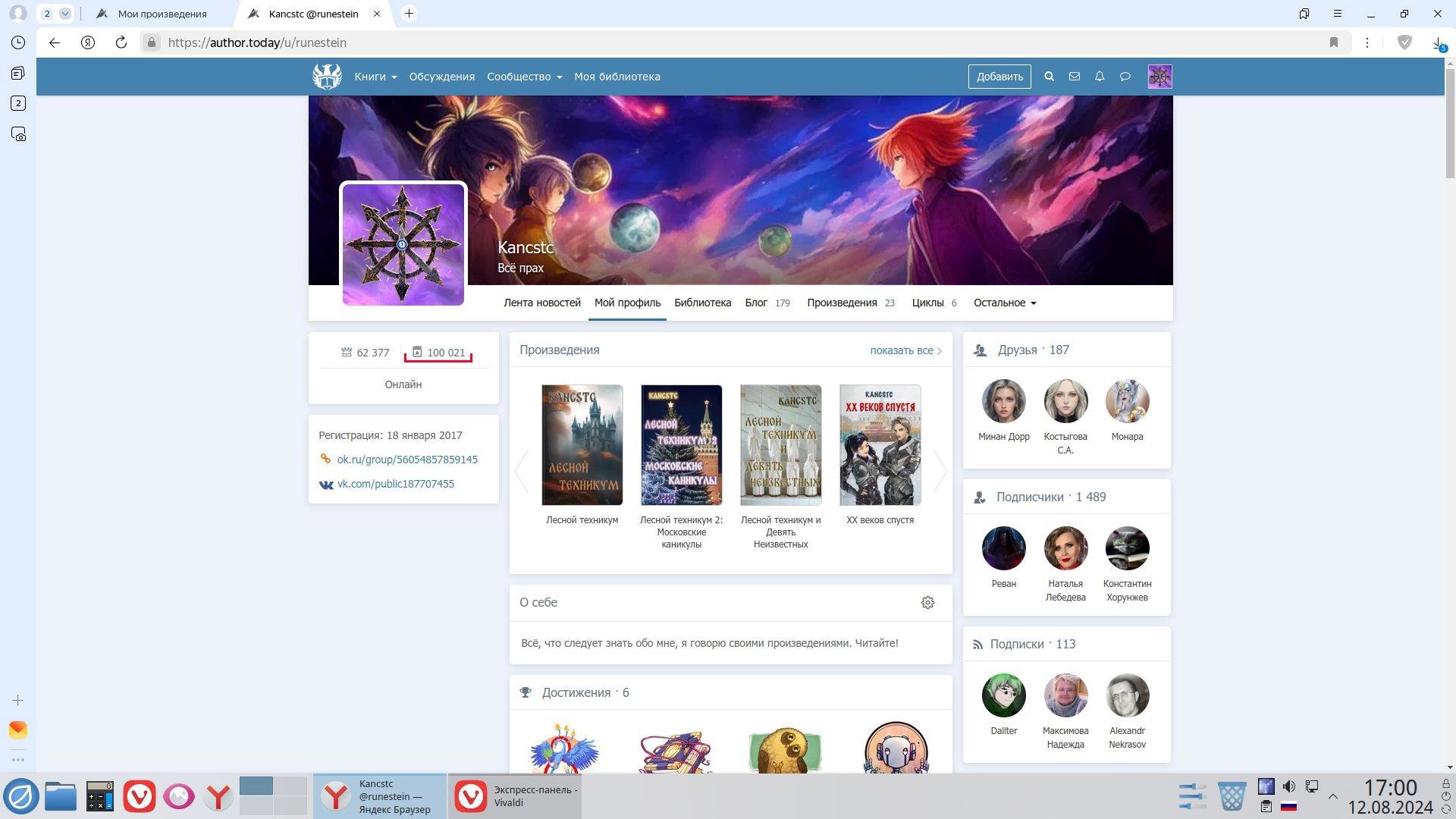Open the Экспресс-панель Vivaldi taskbar window

(x=515, y=796)
